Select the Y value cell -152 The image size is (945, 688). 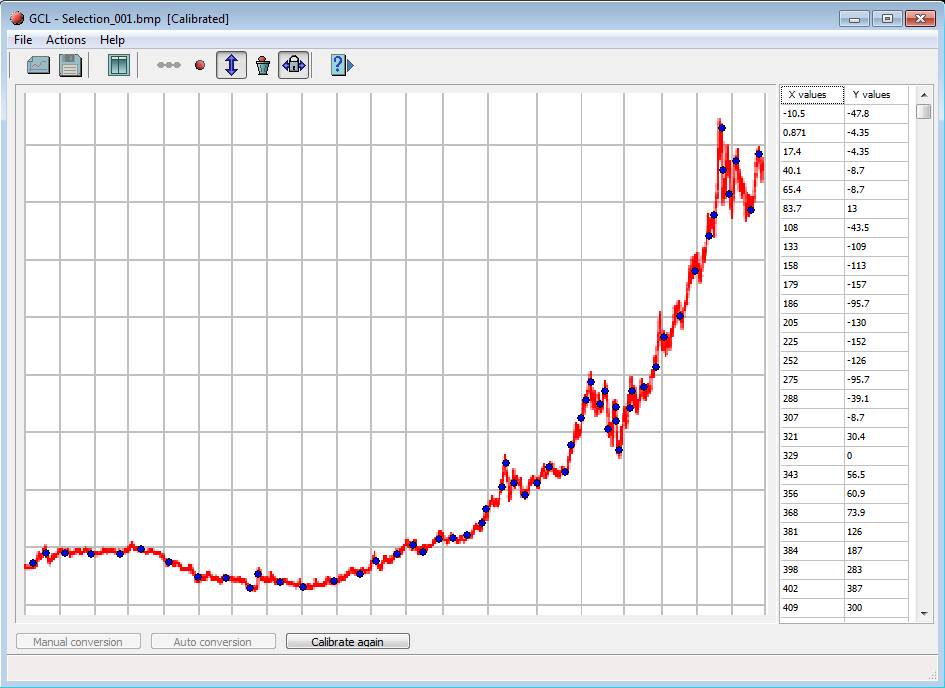point(876,342)
